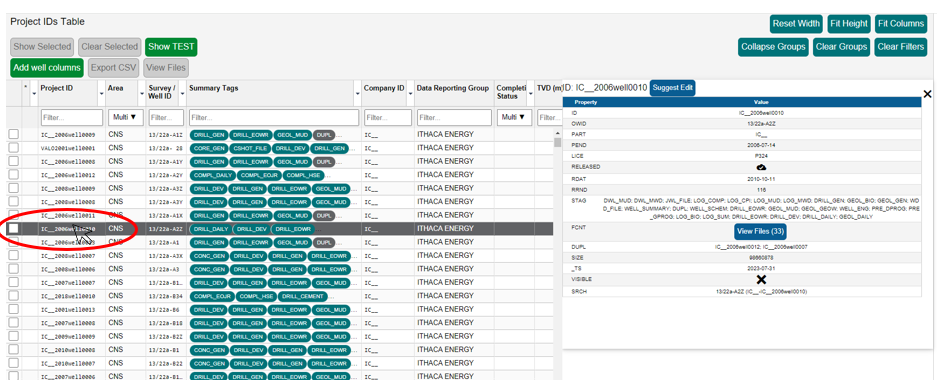
Task: Open View Files (33) in details
Action: pos(760,232)
